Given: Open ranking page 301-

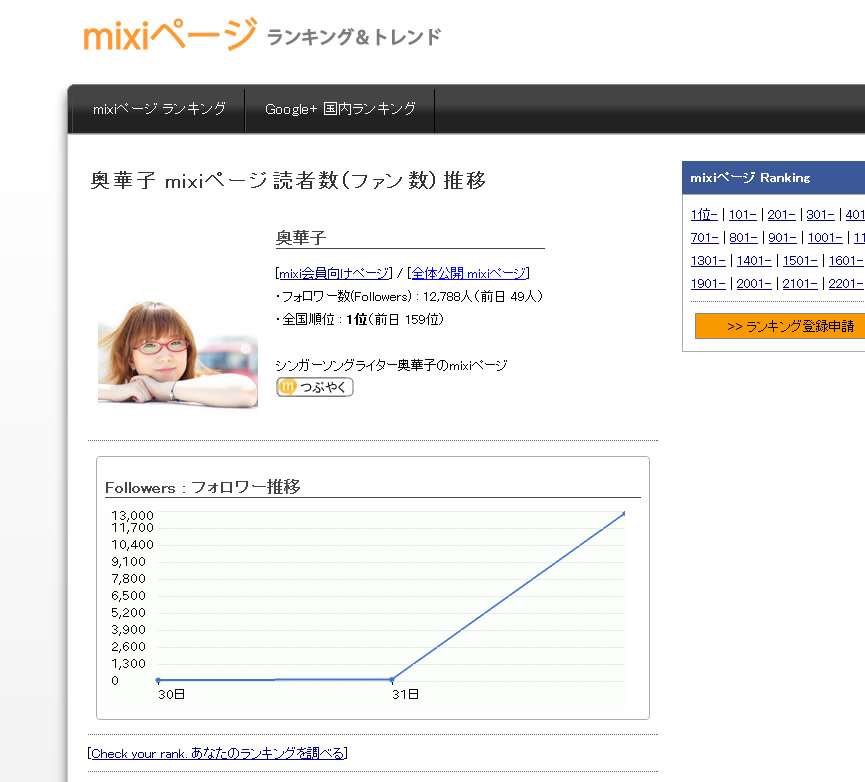Looking at the screenshot, I should coord(820,215).
